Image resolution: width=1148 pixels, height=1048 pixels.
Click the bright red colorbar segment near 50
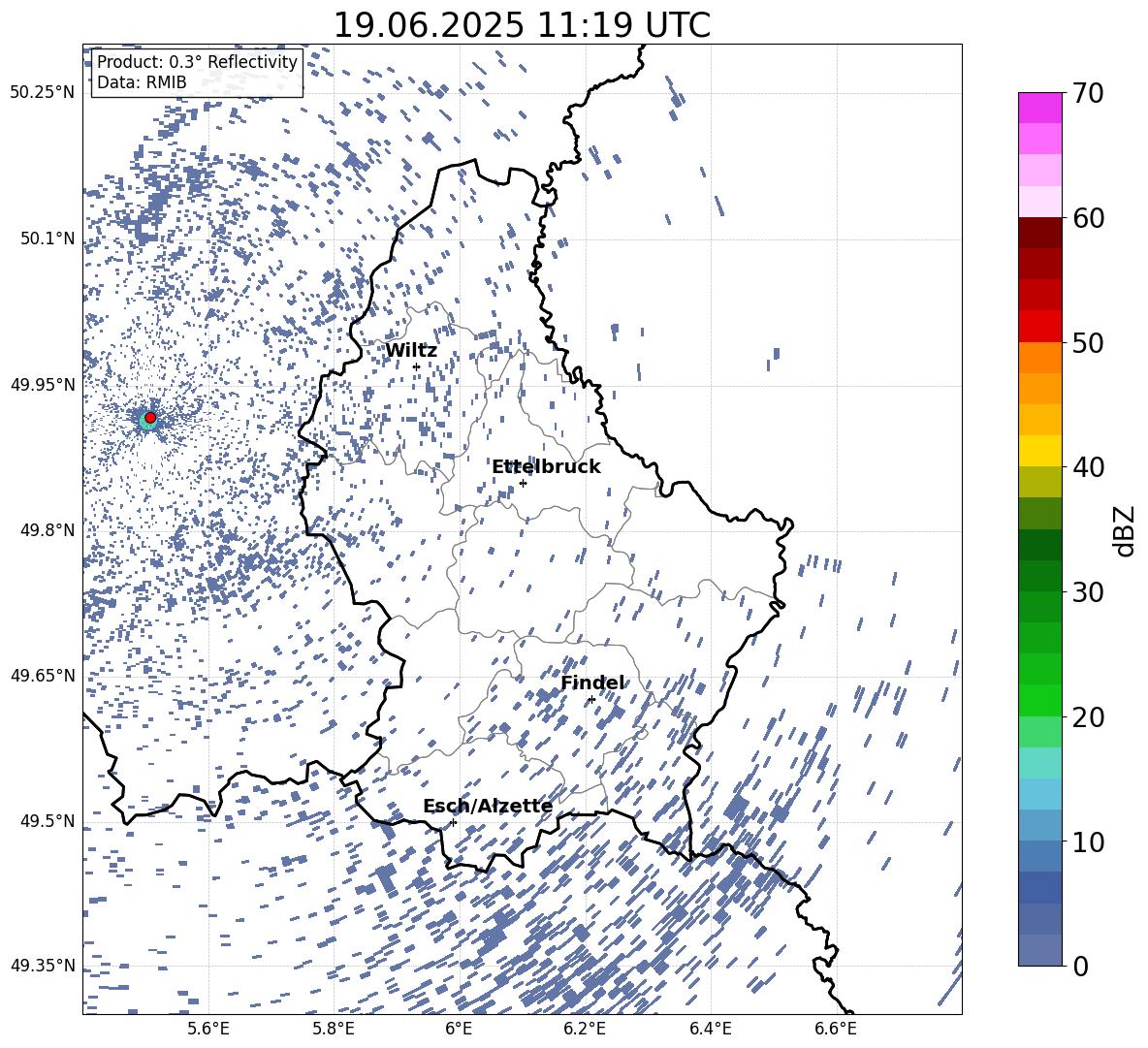click(1039, 327)
